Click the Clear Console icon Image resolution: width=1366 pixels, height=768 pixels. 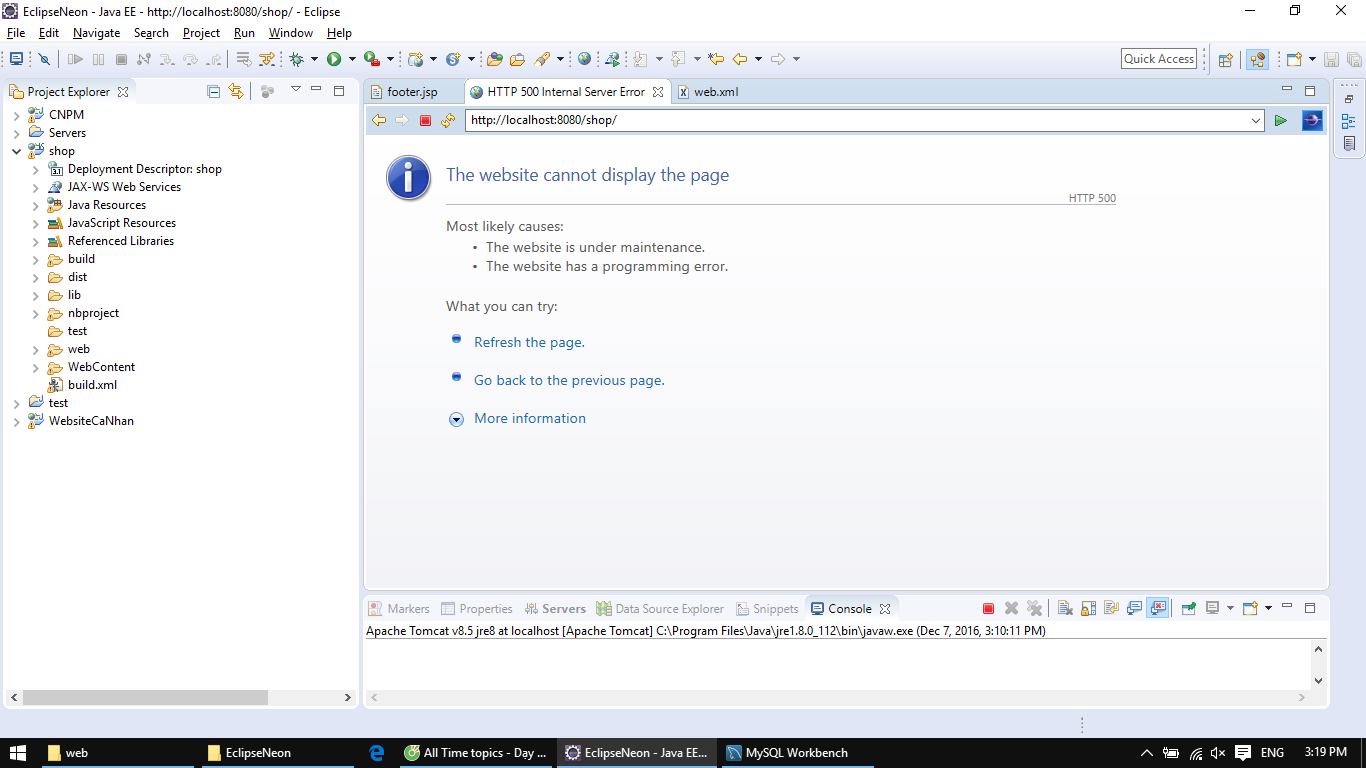(x=1065, y=608)
